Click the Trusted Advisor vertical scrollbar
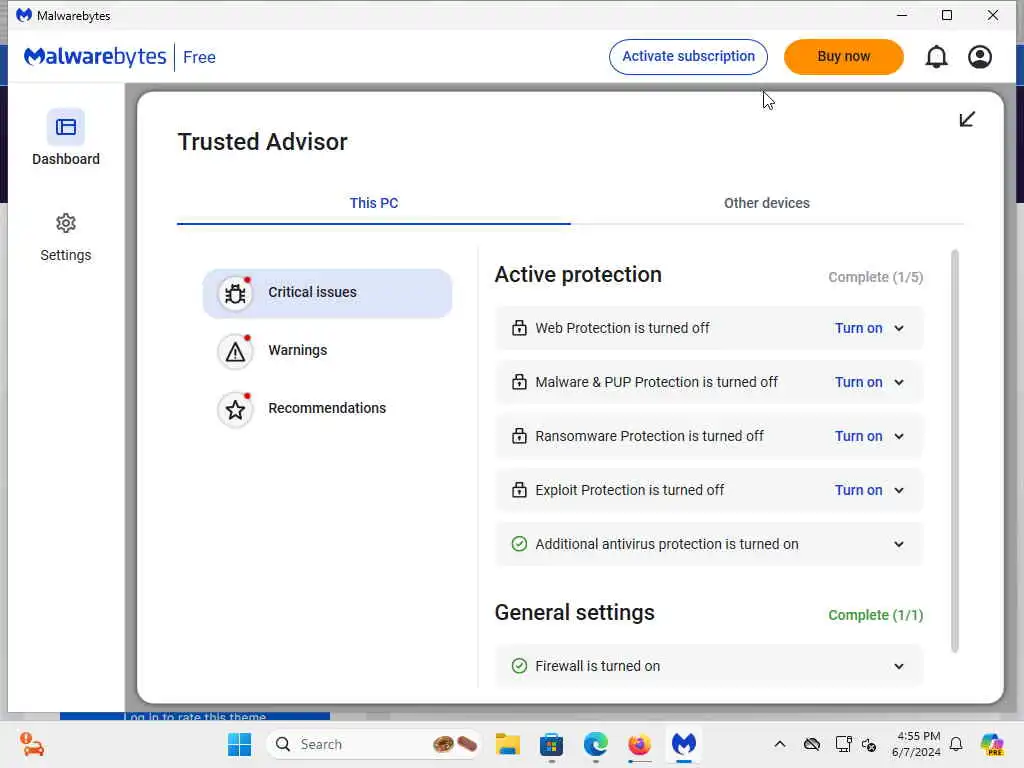1024x768 pixels. point(955,451)
